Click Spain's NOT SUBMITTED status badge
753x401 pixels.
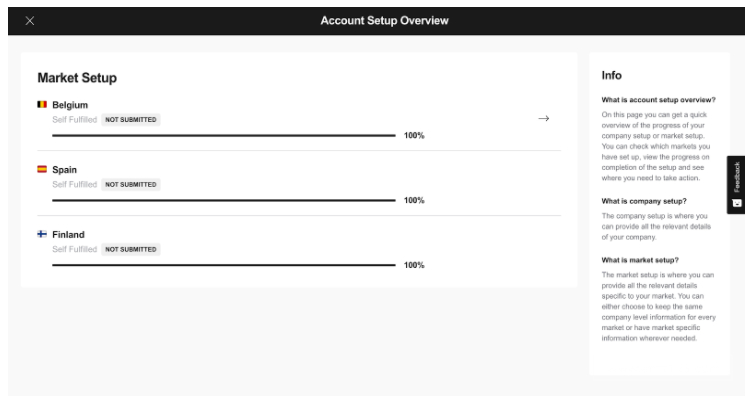[131, 184]
